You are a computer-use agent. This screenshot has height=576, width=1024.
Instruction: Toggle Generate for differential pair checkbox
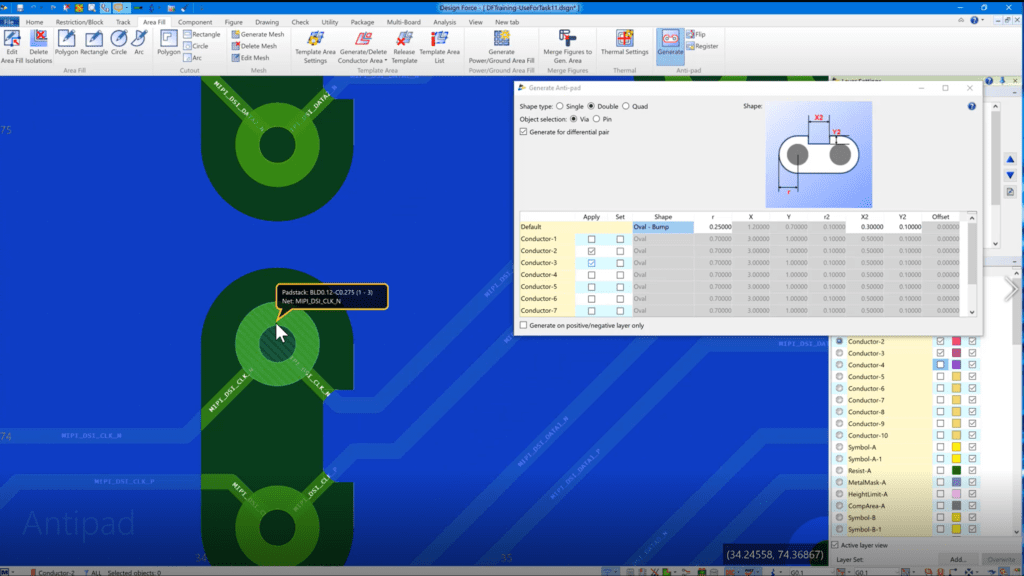[524, 131]
